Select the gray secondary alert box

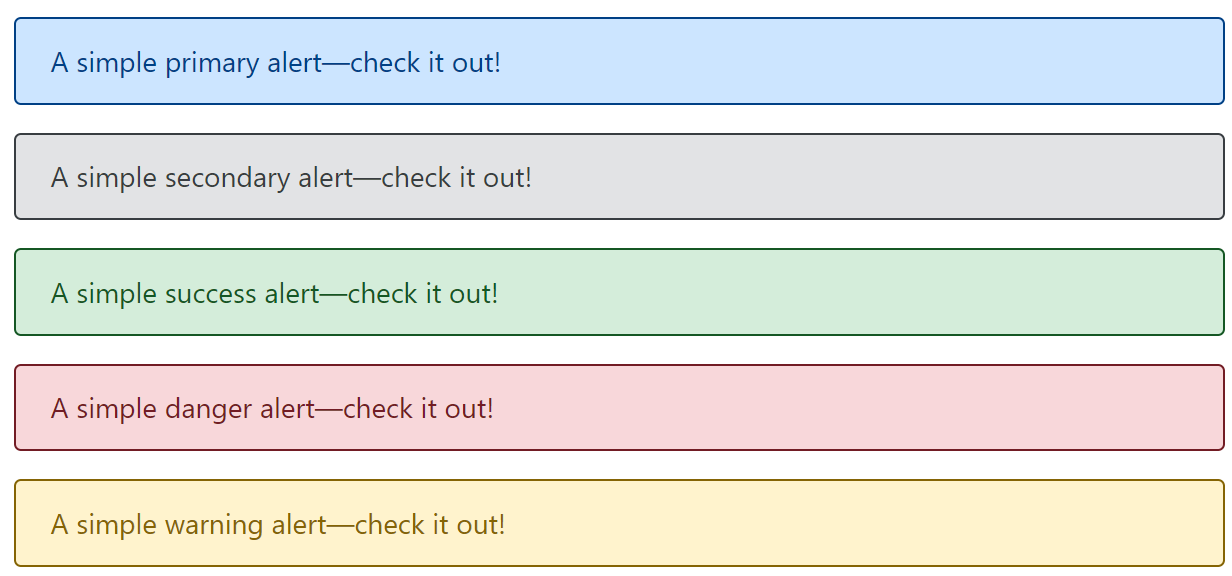click(616, 176)
